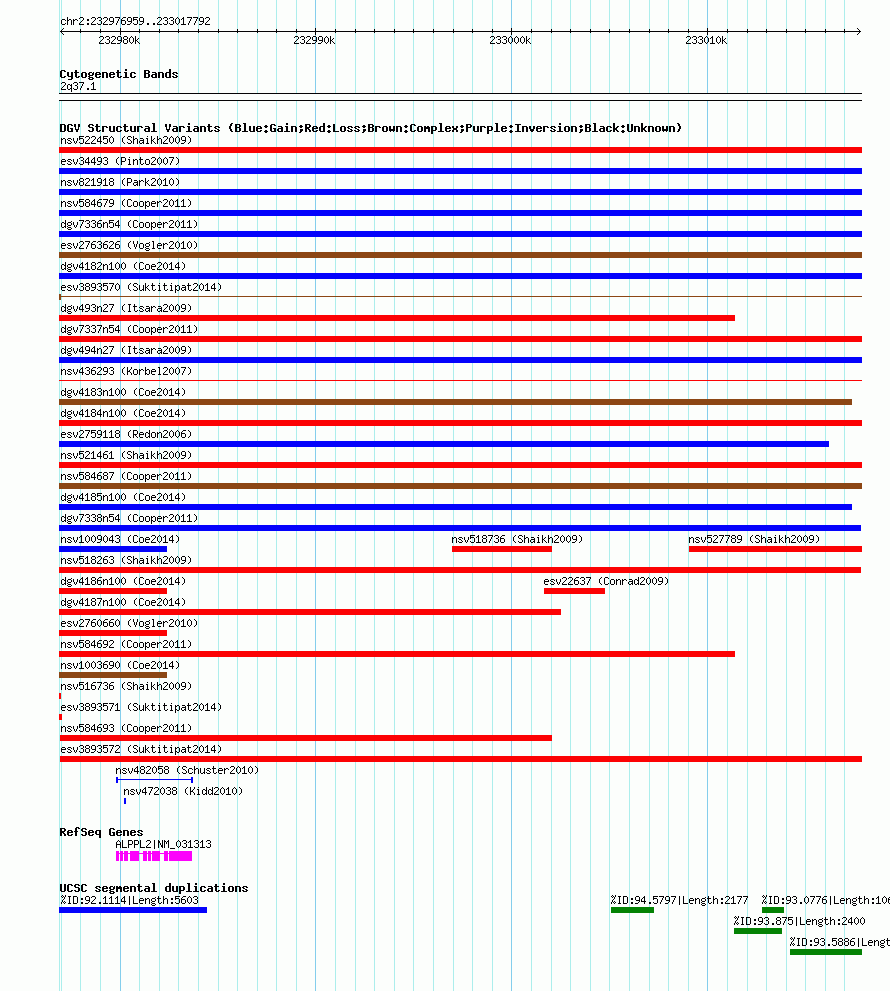Click nsv527789 (Shaikh2009) label
The height and width of the screenshot is (991, 890).
point(754,539)
